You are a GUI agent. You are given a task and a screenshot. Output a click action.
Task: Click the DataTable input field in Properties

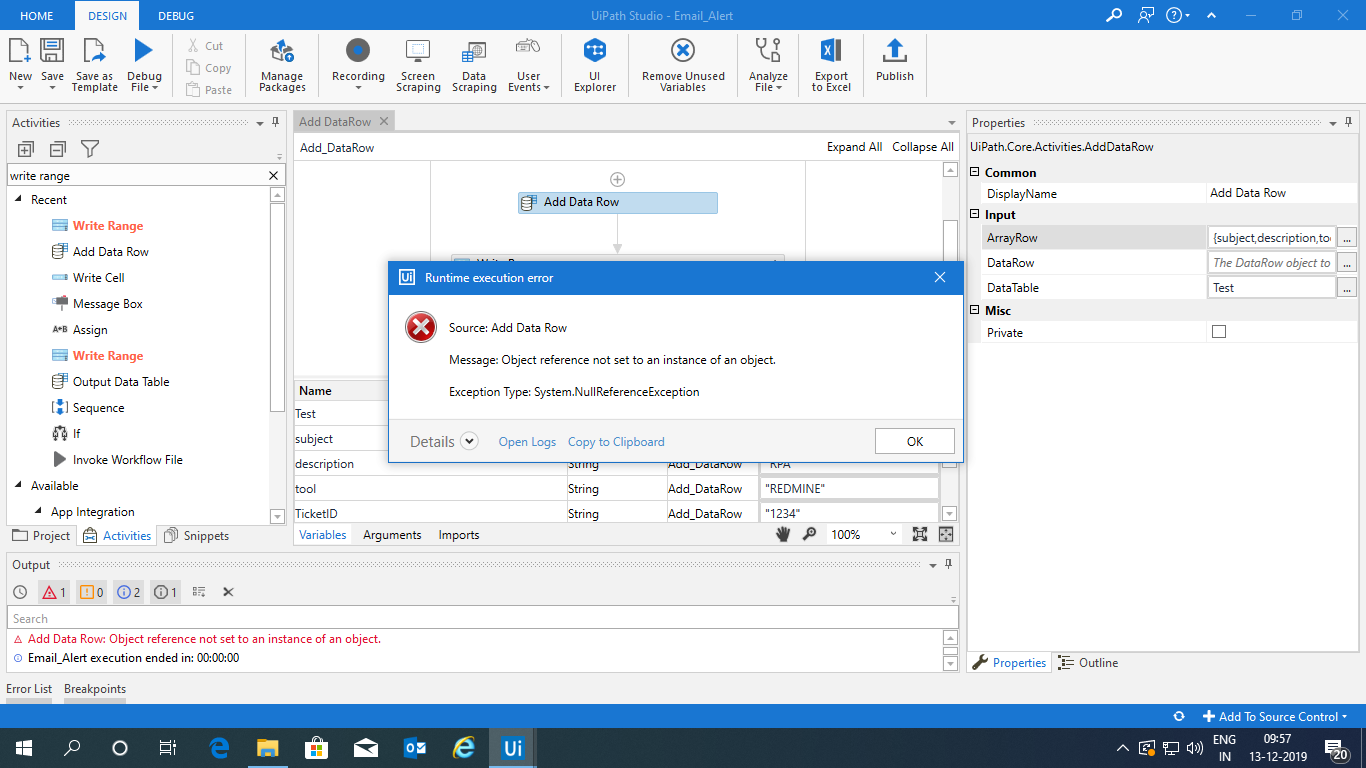tap(1271, 288)
